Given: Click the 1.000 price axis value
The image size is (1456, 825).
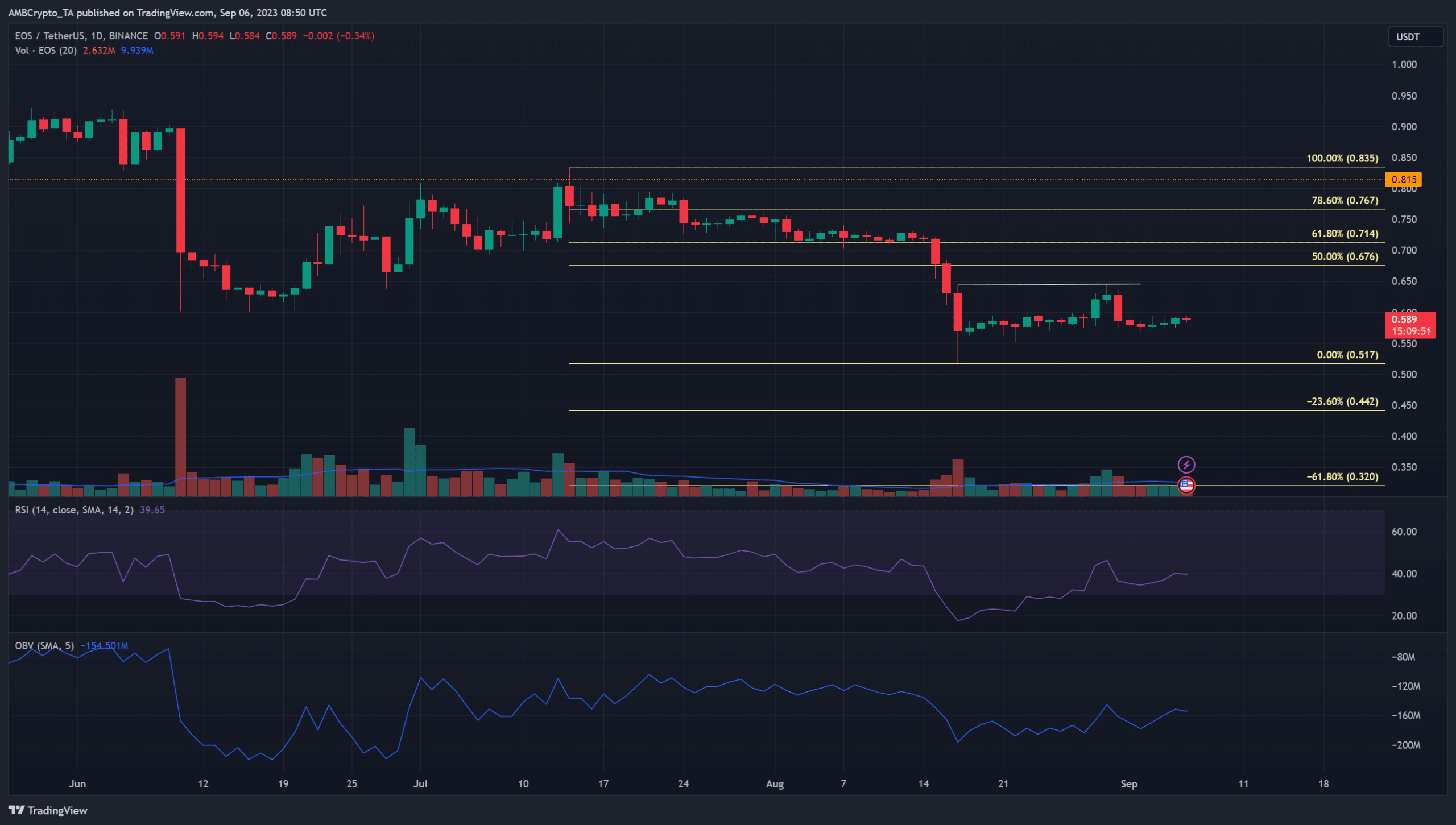Looking at the screenshot, I should tap(1404, 65).
